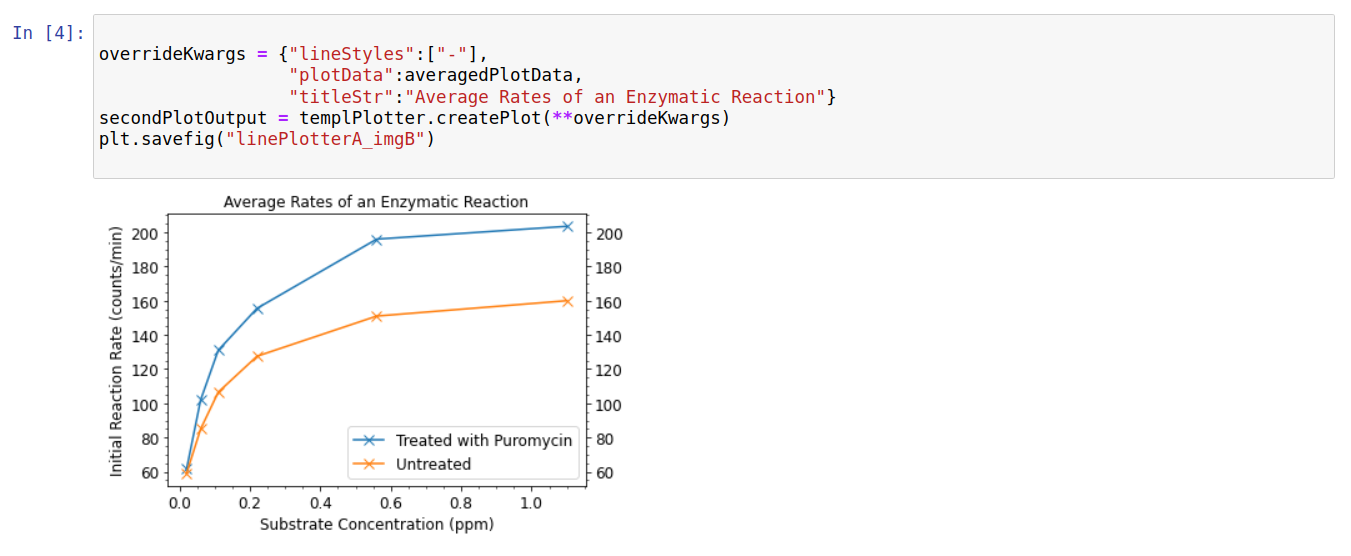
Task: Click the blue marker at 0.56 substrate concentration
Action: pos(377,239)
